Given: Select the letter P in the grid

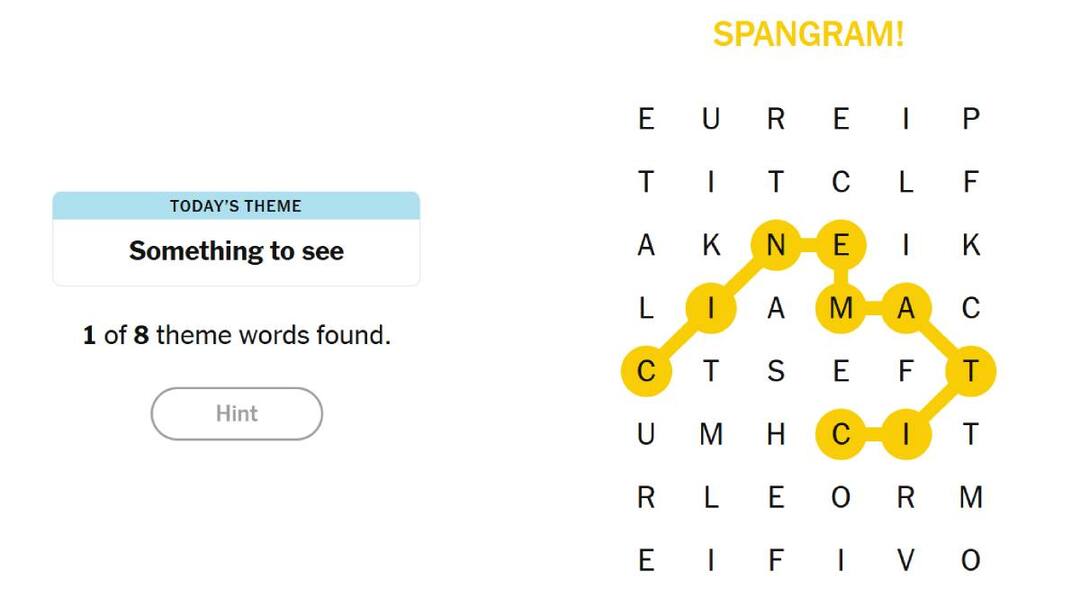Looking at the screenshot, I should [x=970, y=119].
